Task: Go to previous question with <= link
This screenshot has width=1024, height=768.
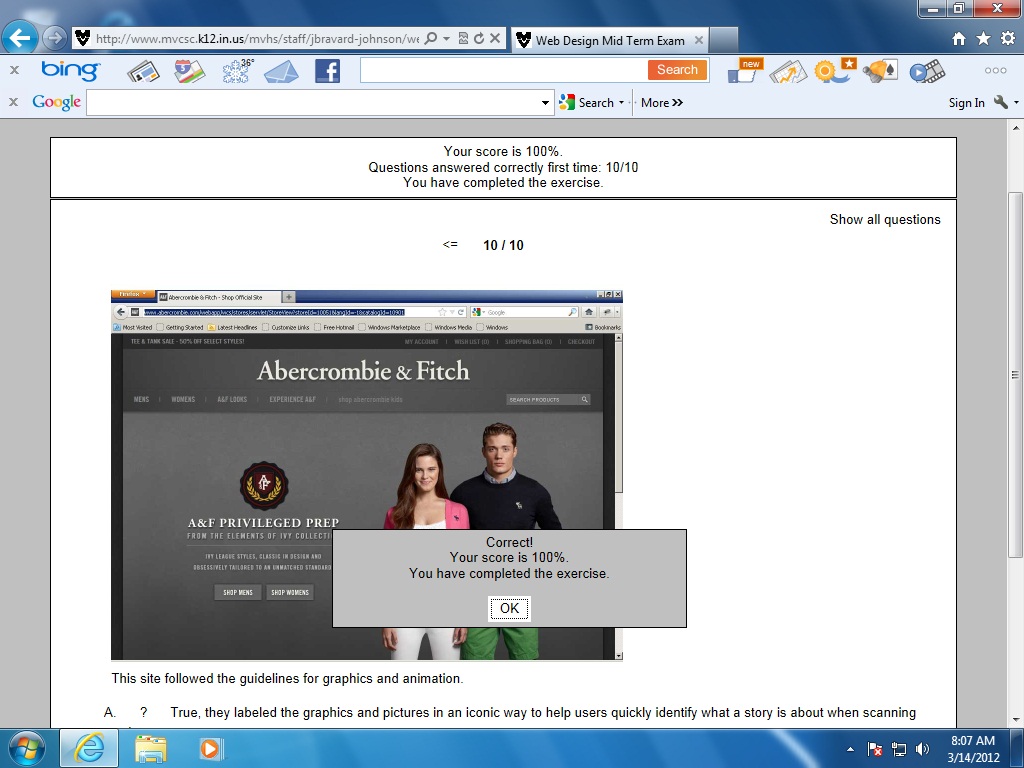Action: (450, 245)
